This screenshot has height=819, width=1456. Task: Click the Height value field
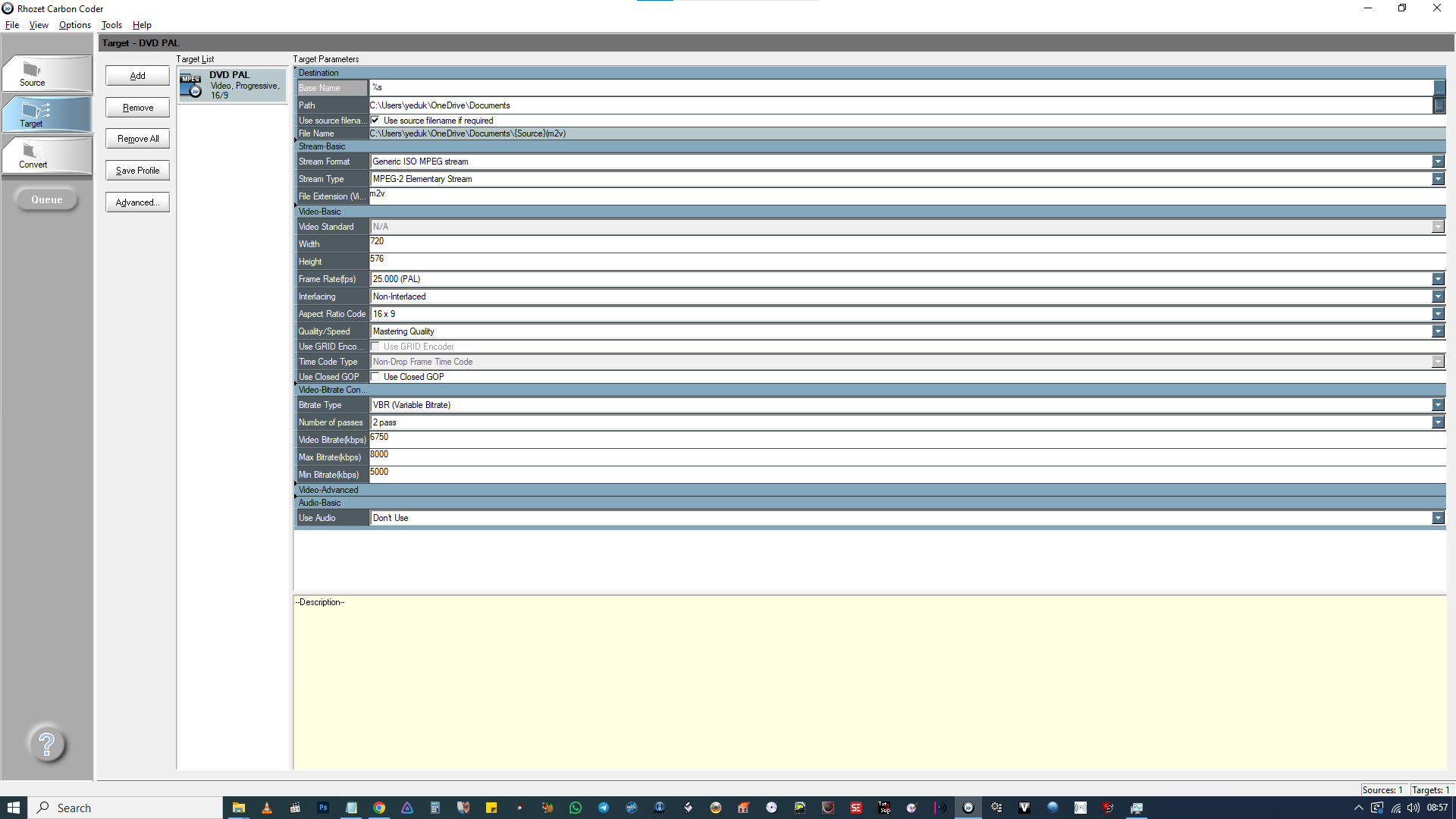click(907, 262)
